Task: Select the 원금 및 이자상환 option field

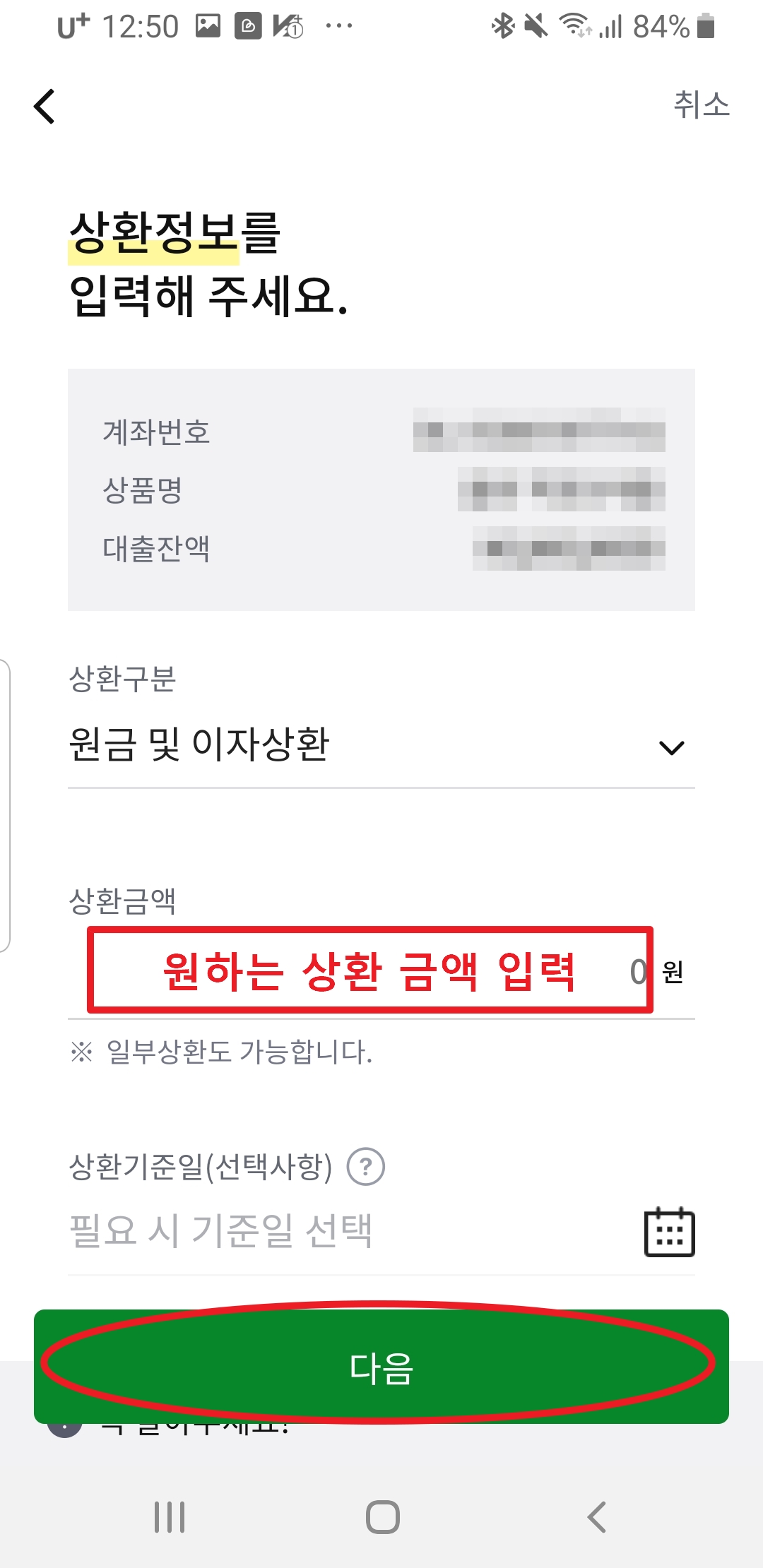Action: [x=381, y=745]
